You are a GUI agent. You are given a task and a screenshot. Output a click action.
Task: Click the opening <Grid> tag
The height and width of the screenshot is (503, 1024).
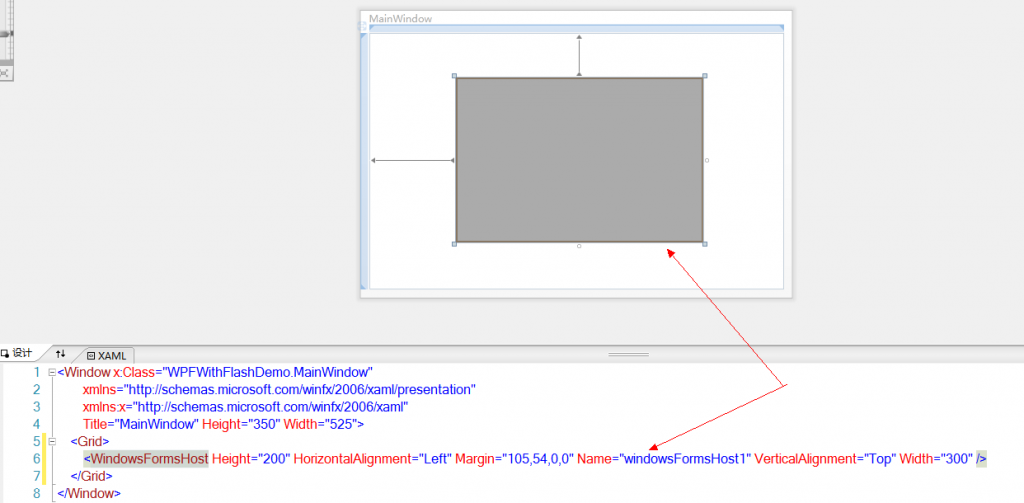[x=90, y=441]
